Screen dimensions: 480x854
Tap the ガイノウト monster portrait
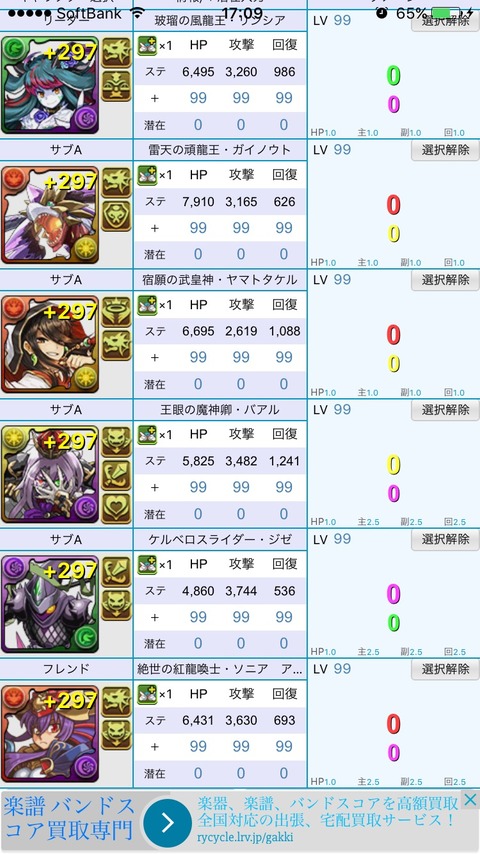(x=50, y=215)
